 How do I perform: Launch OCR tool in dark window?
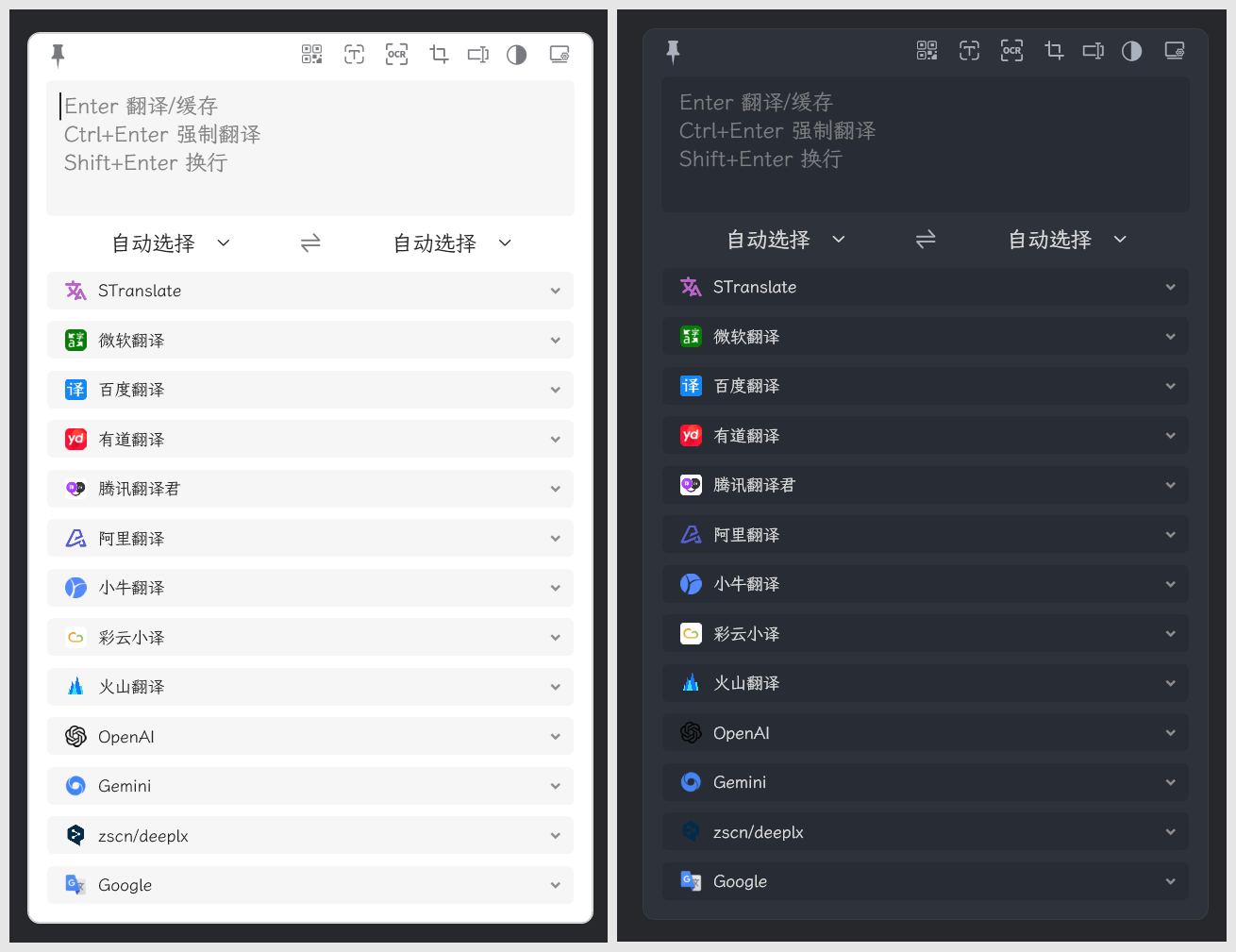(1011, 51)
